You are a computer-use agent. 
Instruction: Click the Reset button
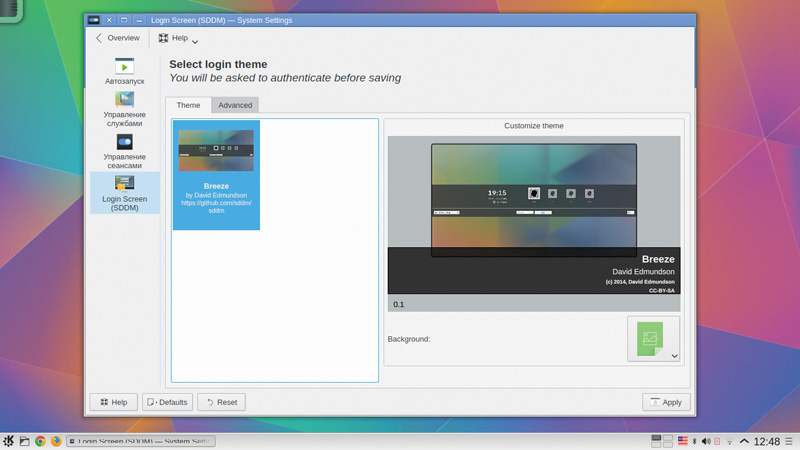[x=221, y=402]
